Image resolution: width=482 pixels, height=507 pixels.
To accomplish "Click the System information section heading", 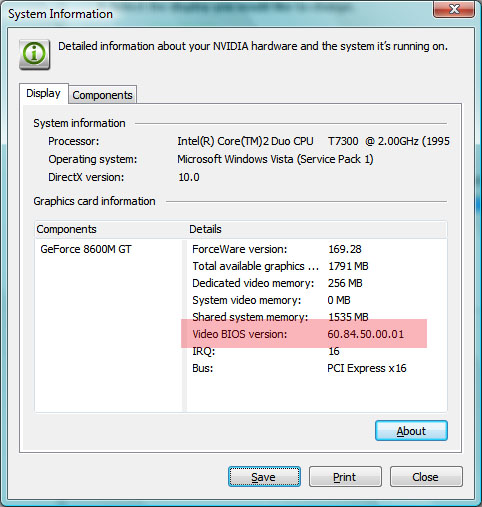I will tap(79, 123).
